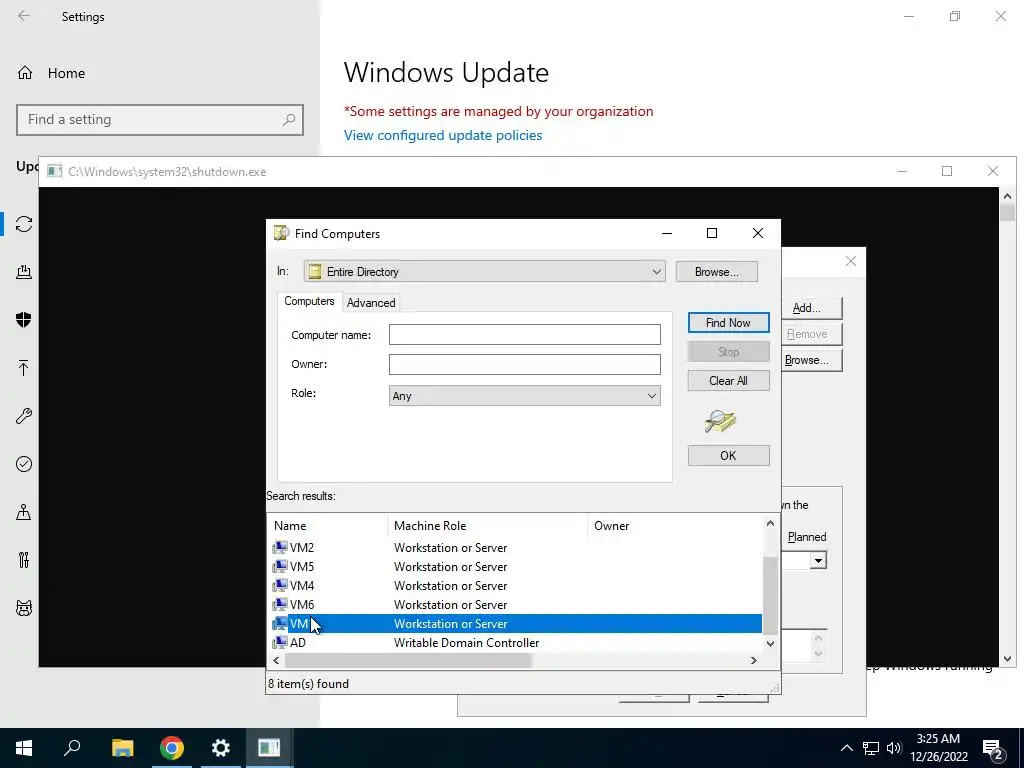Click the Owner text field
The width and height of the screenshot is (1024, 768).
(x=524, y=364)
